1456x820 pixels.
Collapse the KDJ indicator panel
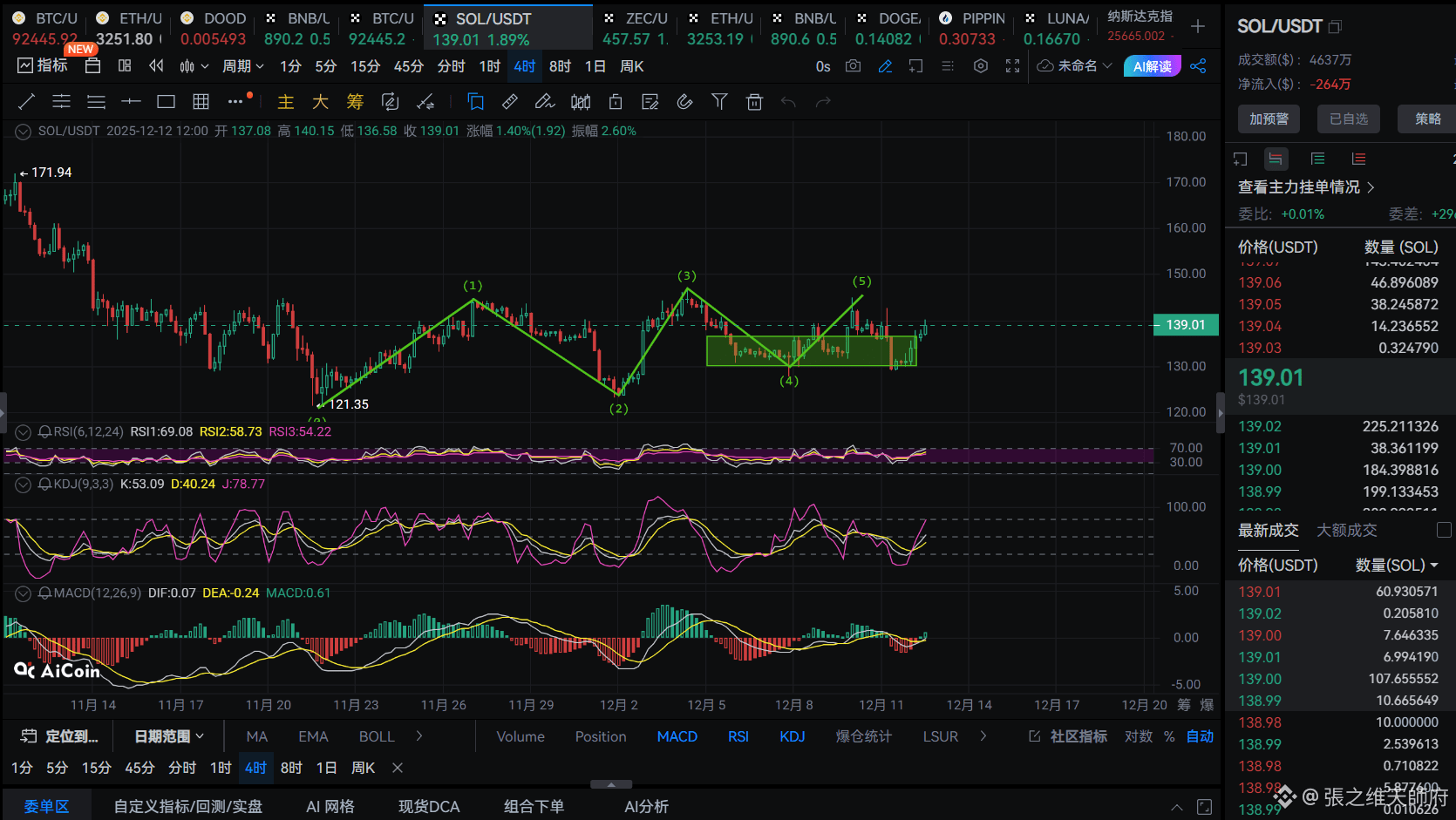[24, 485]
